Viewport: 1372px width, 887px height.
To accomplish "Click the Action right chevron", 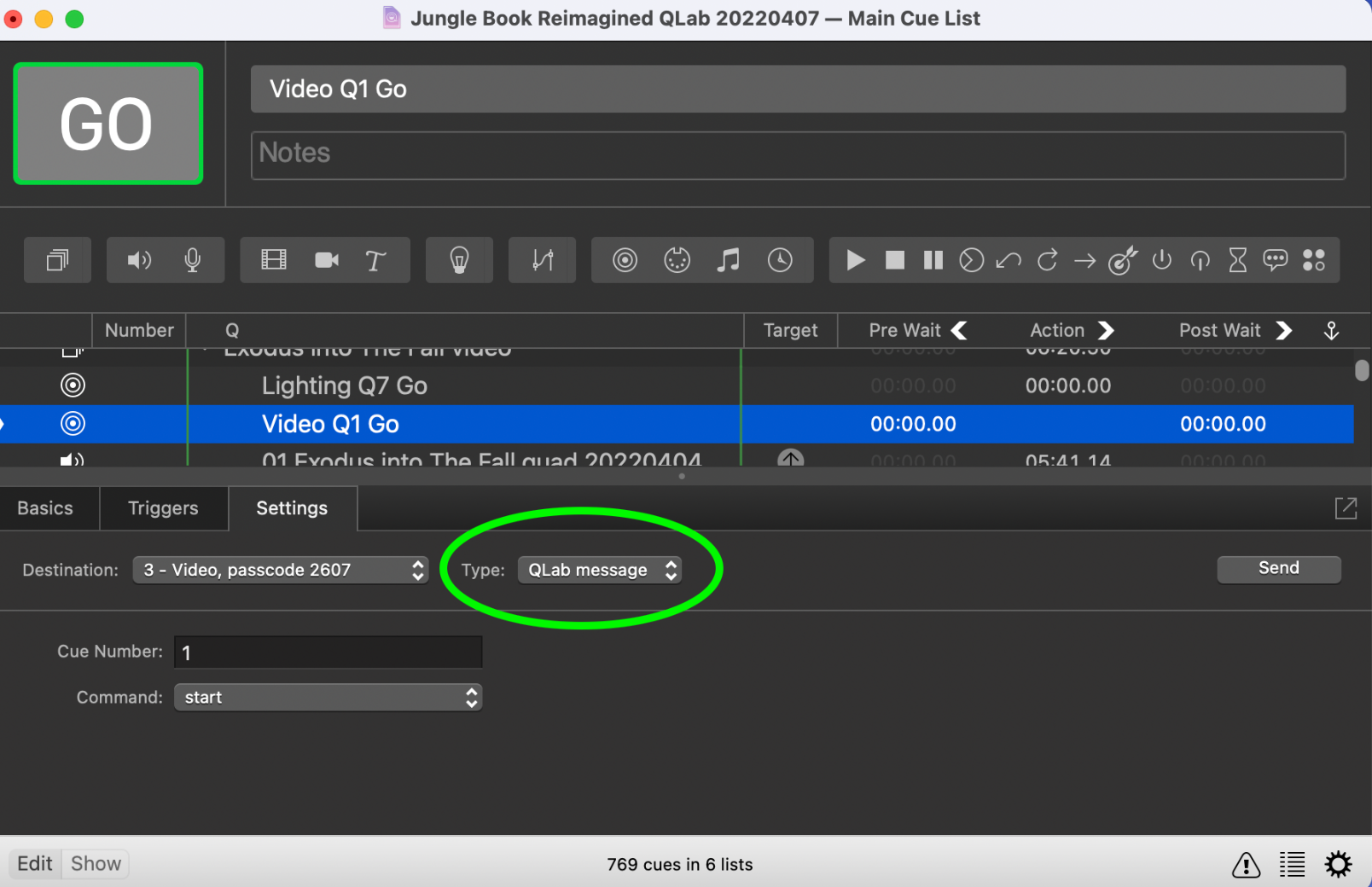I will [1107, 331].
